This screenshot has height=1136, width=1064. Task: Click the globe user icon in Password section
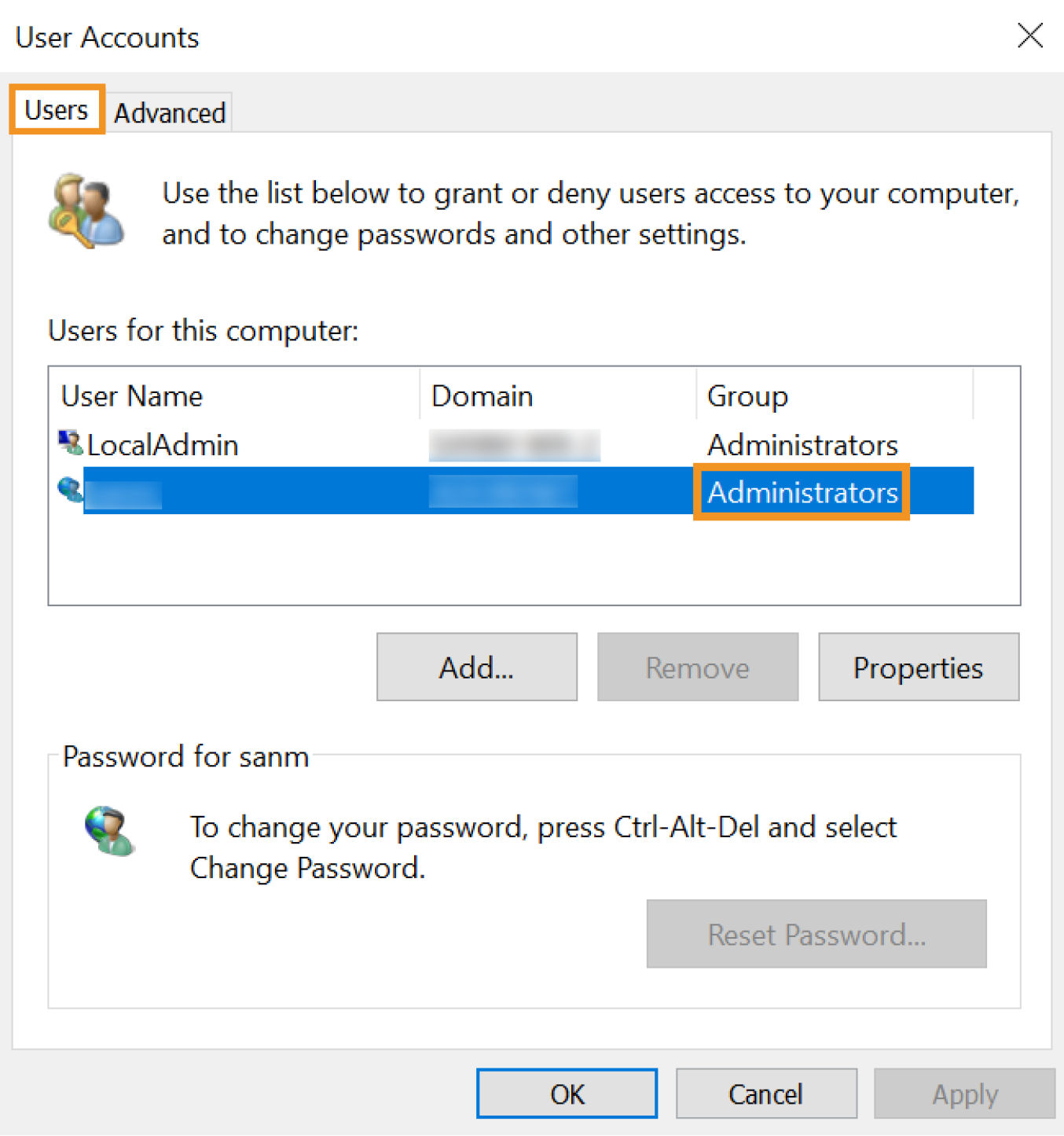click(x=109, y=831)
